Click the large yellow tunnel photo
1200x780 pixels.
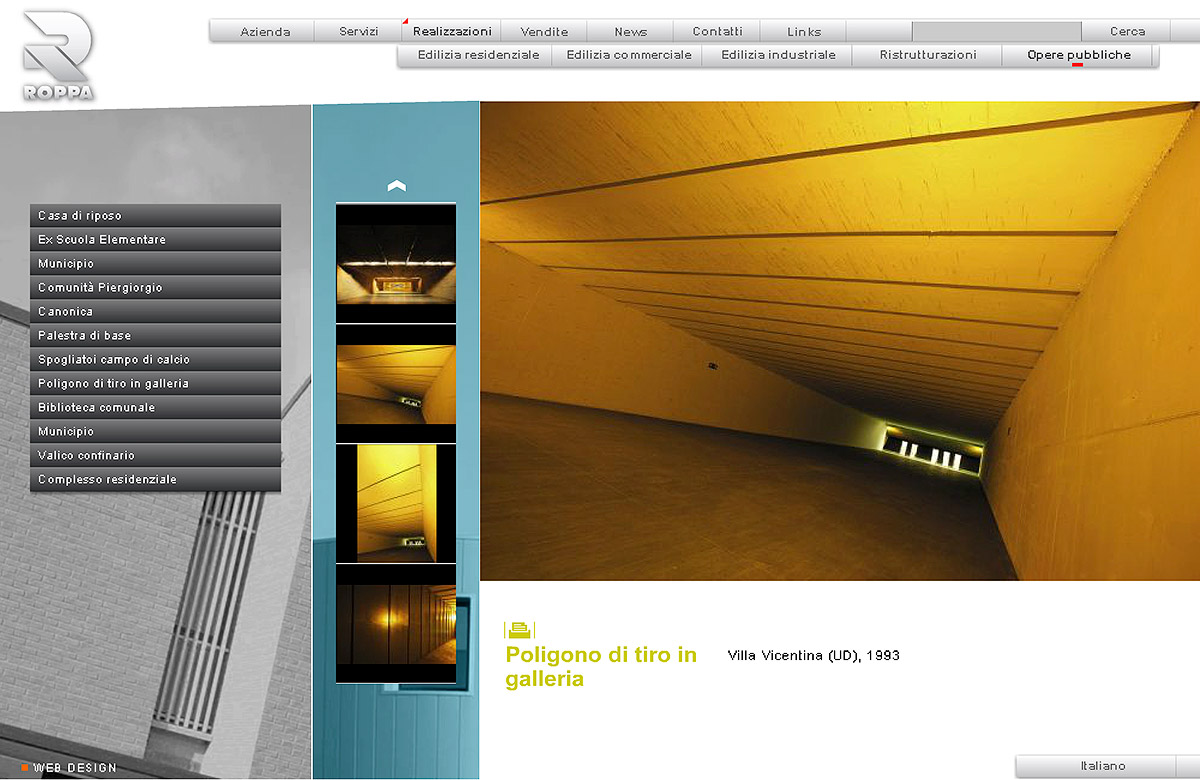tap(839, 341)
